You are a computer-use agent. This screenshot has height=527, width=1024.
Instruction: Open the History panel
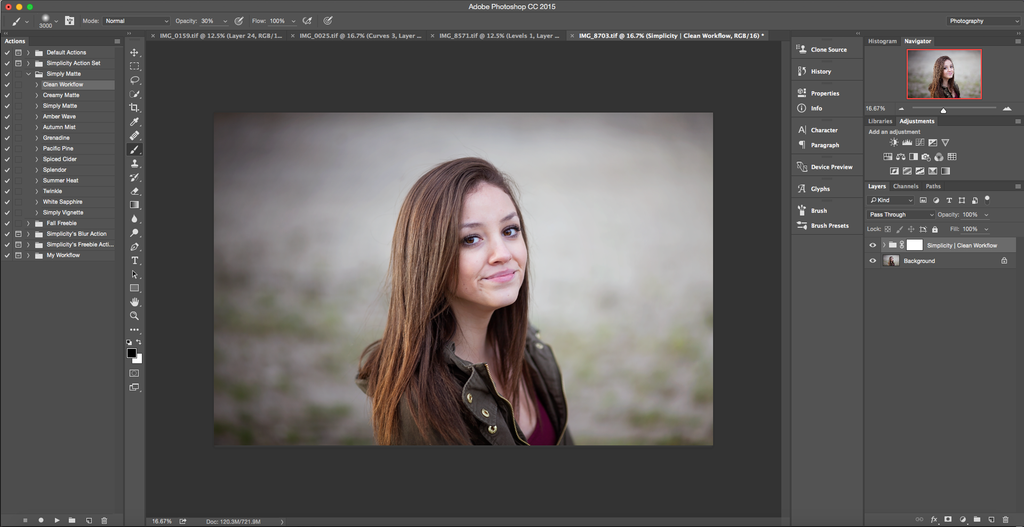point(820,71)
